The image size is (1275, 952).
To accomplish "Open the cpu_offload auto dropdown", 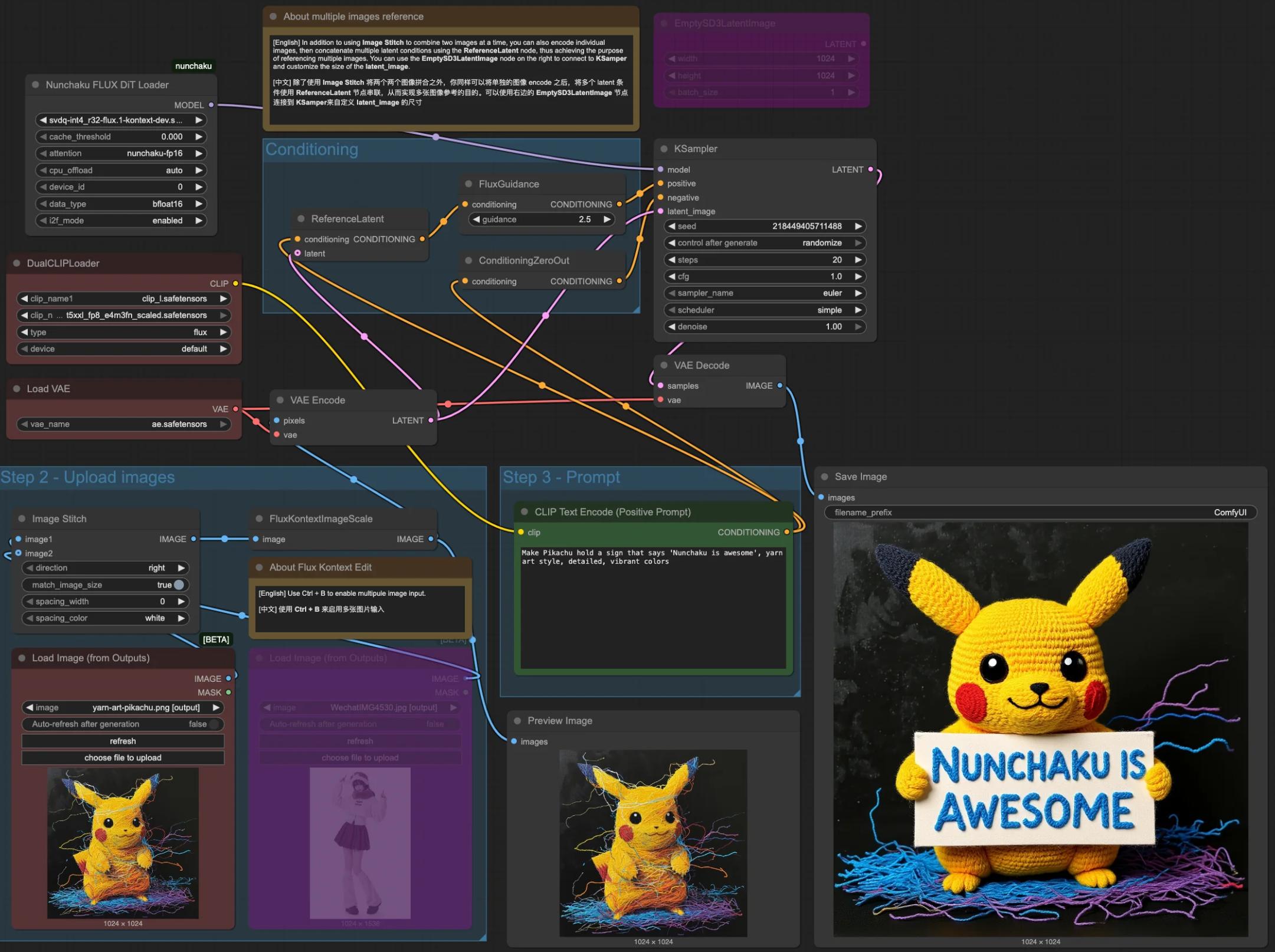I will click(121, 170).
